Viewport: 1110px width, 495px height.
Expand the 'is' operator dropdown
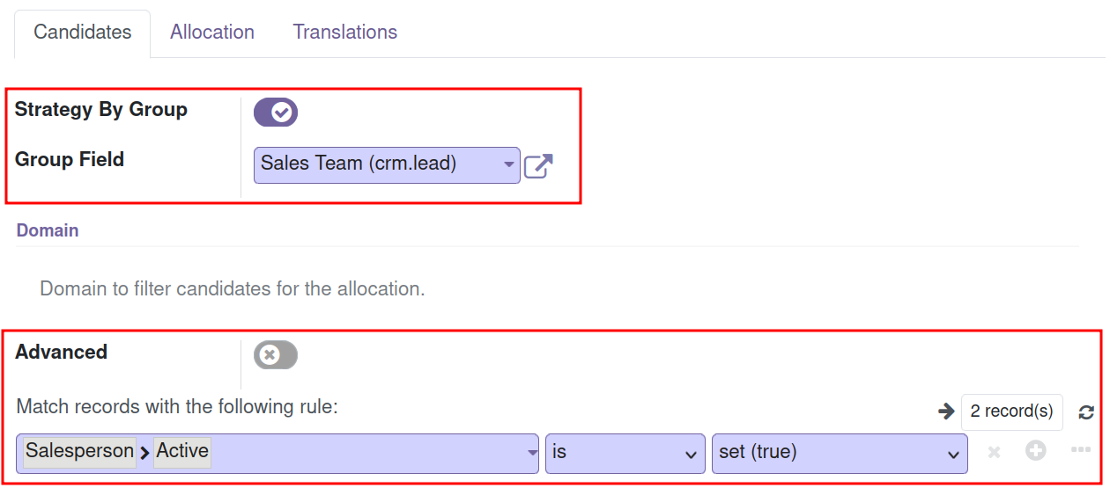tap(625, 454)
